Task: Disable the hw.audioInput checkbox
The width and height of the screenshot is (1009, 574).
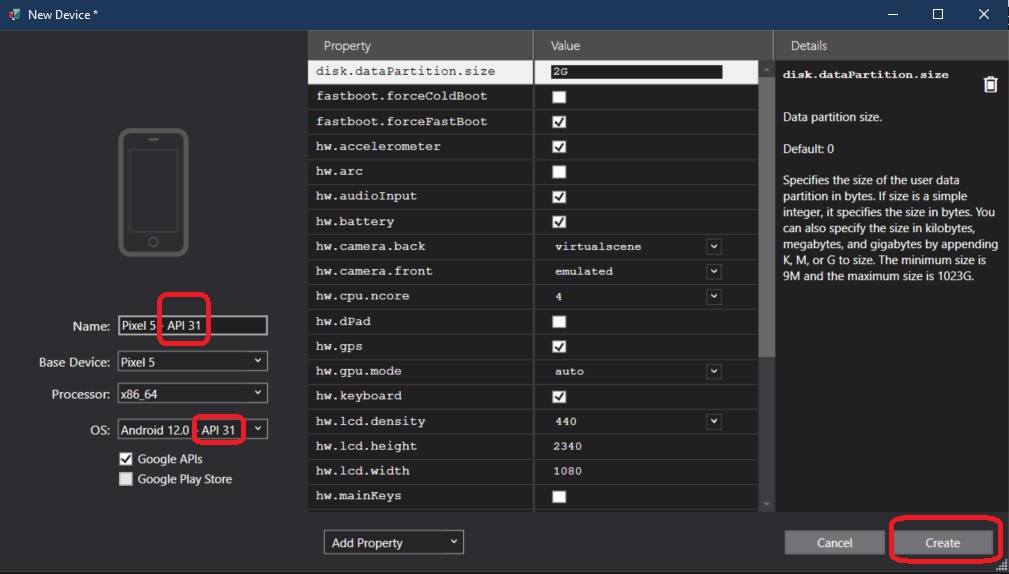Action: [x=559, y=197]
